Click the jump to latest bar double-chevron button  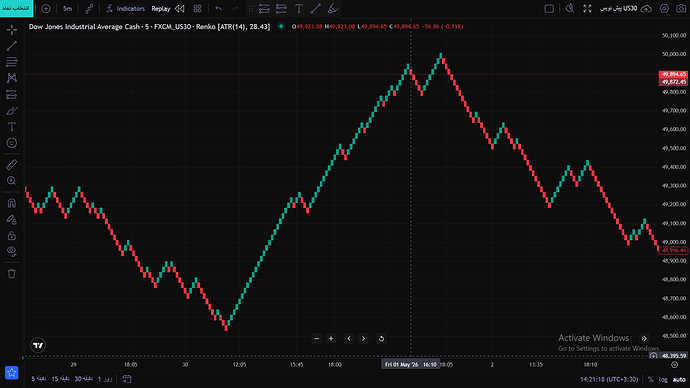tap(644, 338)
